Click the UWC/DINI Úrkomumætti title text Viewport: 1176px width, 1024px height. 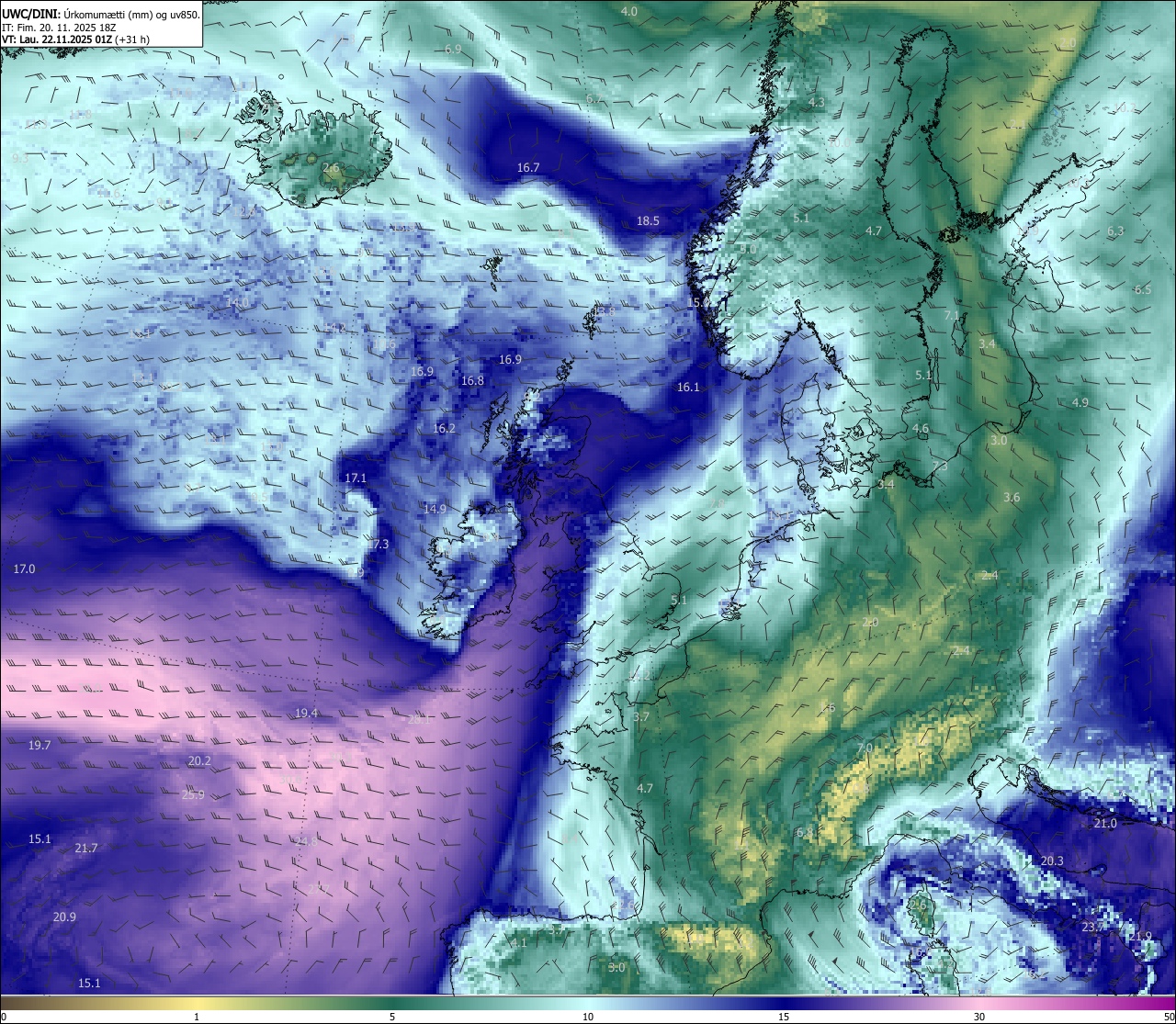click(100, 13)
